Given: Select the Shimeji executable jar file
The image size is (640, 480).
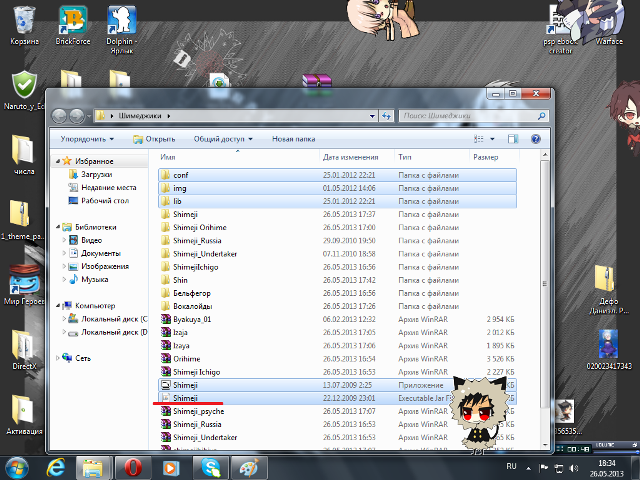Looking at the screenshot, I should click(187, 397).
